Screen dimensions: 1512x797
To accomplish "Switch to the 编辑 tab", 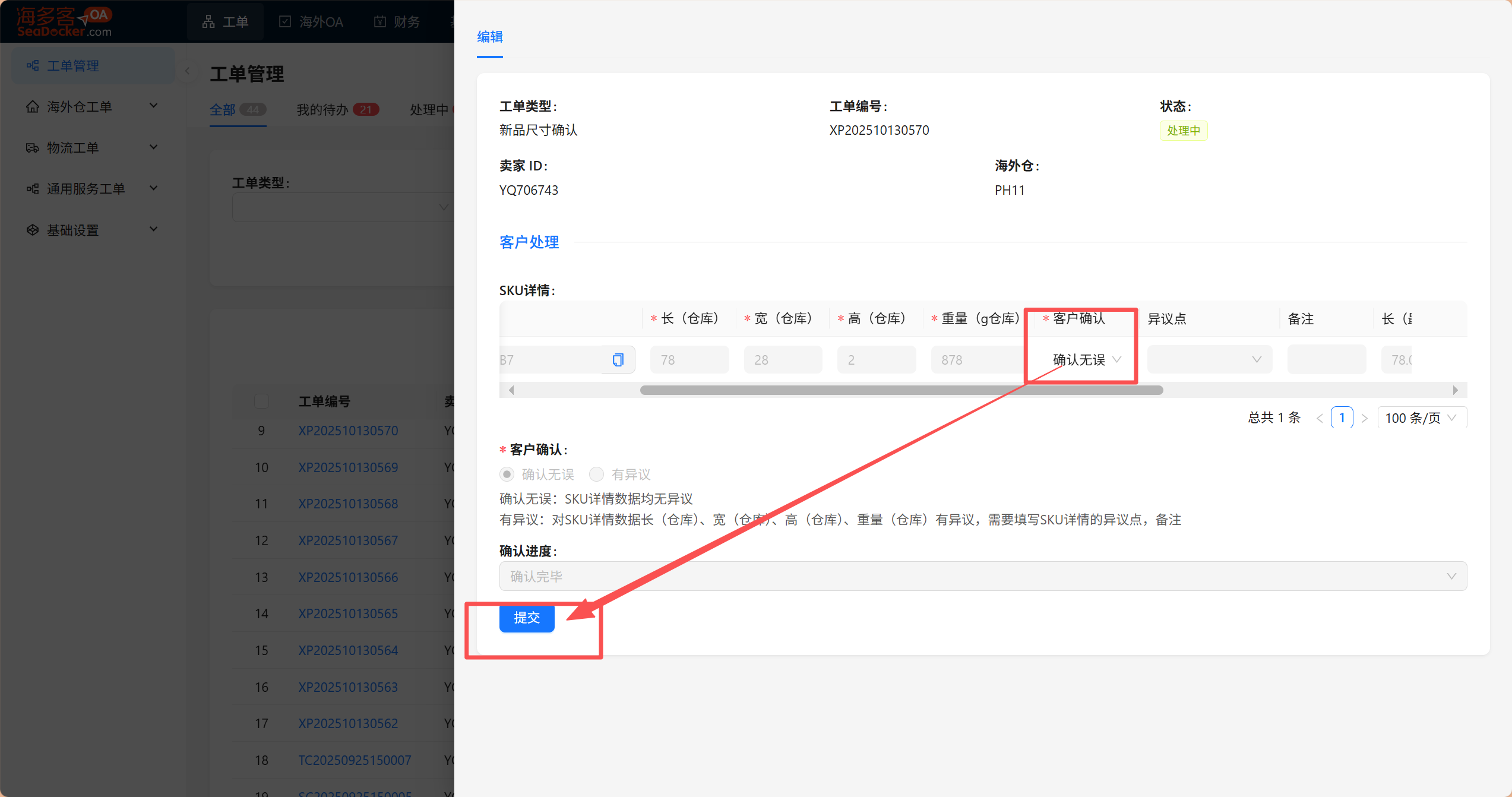I will point(490,37).
